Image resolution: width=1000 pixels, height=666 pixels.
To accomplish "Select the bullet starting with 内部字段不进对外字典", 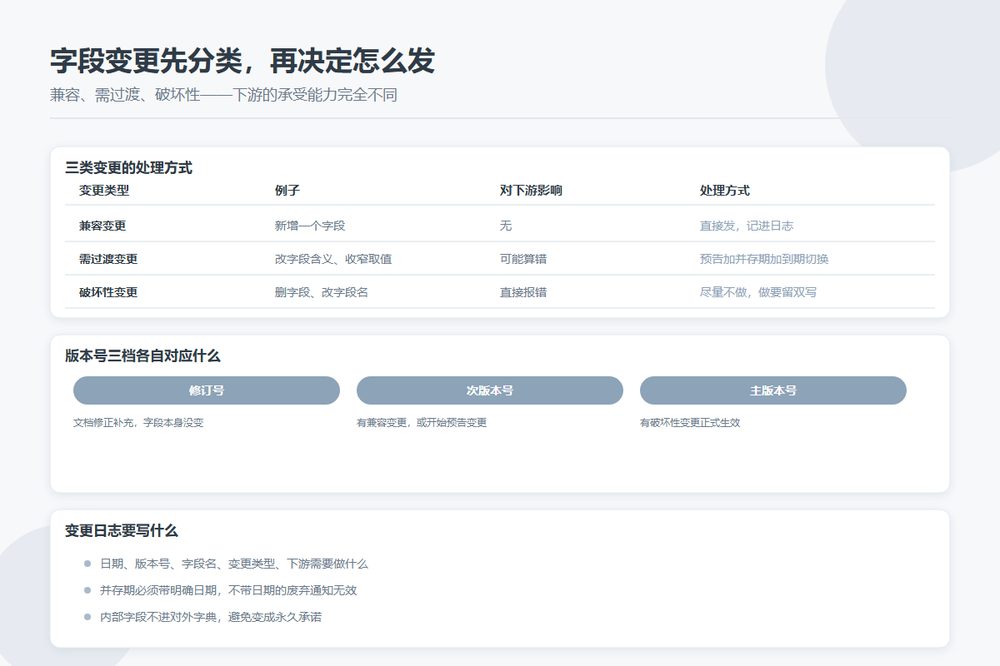I will (x=211, y=618).
